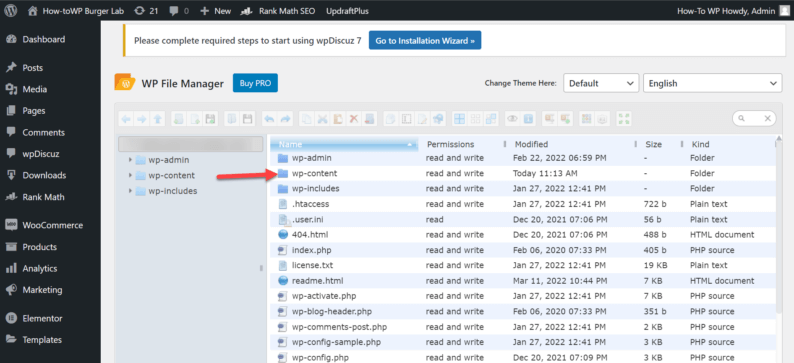Viewport: 794px width, 363px height.
Task: Select the .htaccess file row
Action: [x=522, y=204]
